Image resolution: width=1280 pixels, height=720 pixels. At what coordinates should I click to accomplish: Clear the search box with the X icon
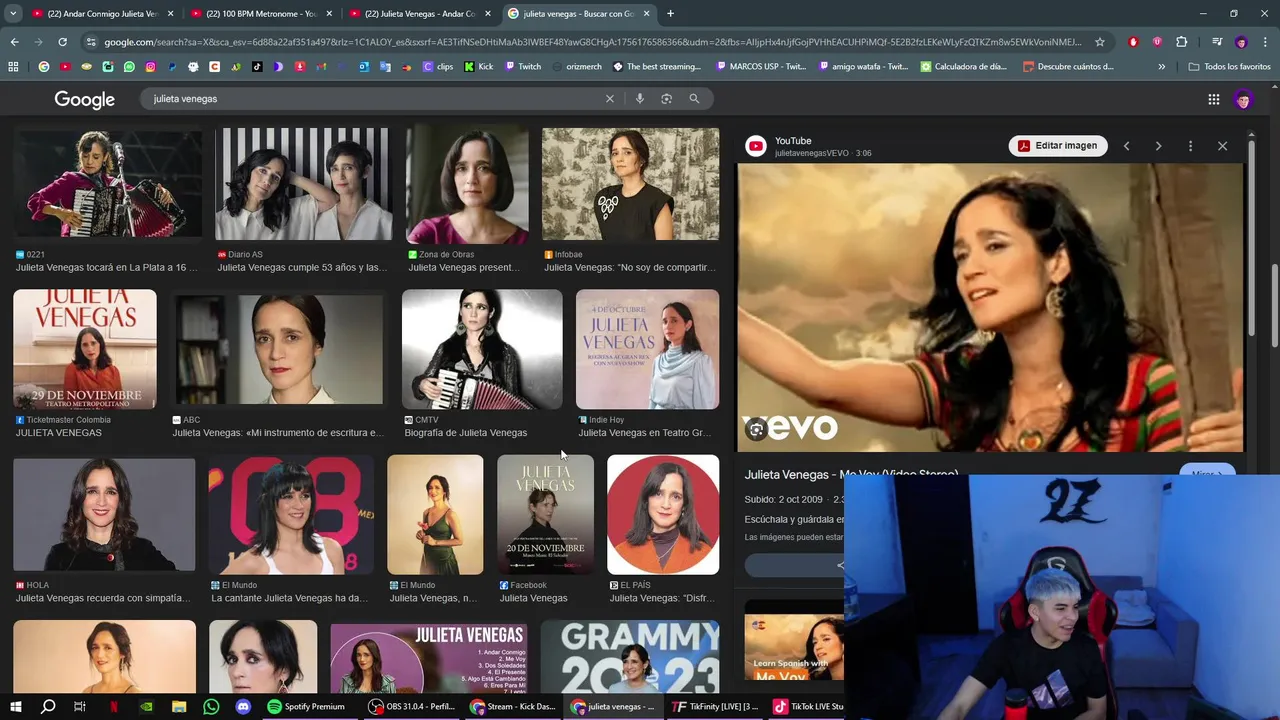pyautogui.click(x=609, y=99)
